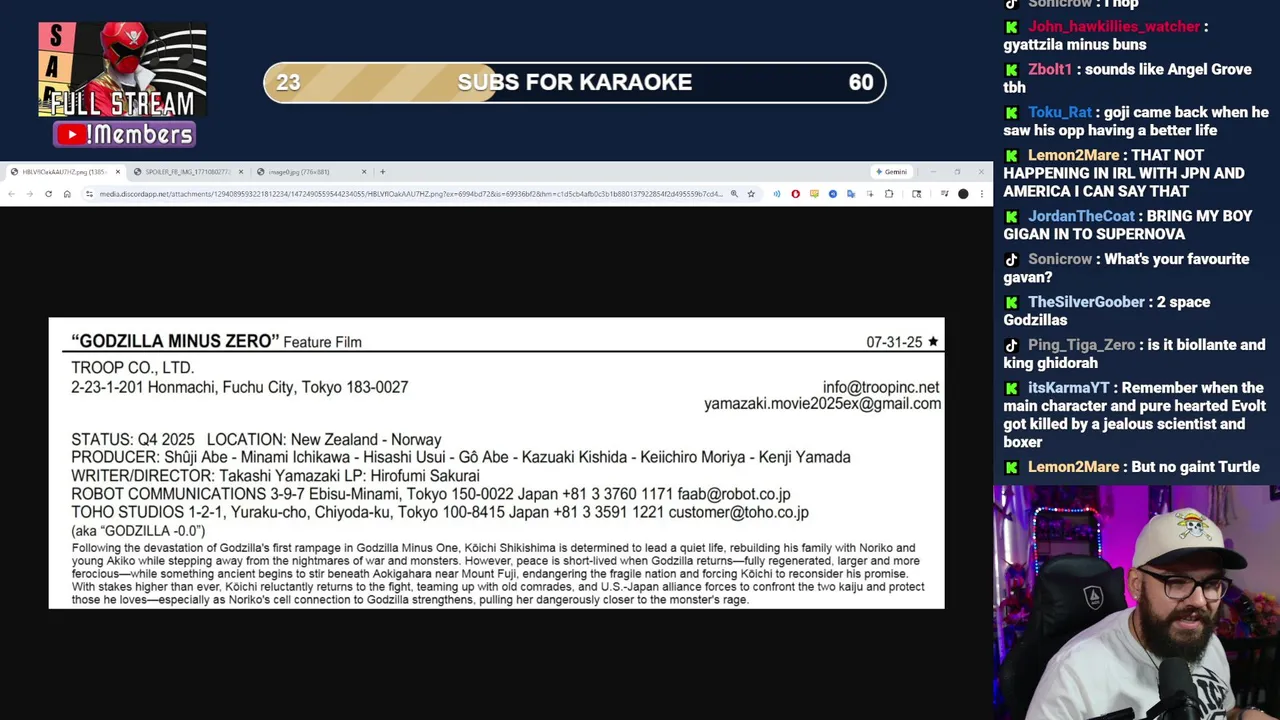This screenshot has width=1280, height=720.
Task: Click "LOCATION: New Zealand - Norway" text
Action: pos(324,440)
